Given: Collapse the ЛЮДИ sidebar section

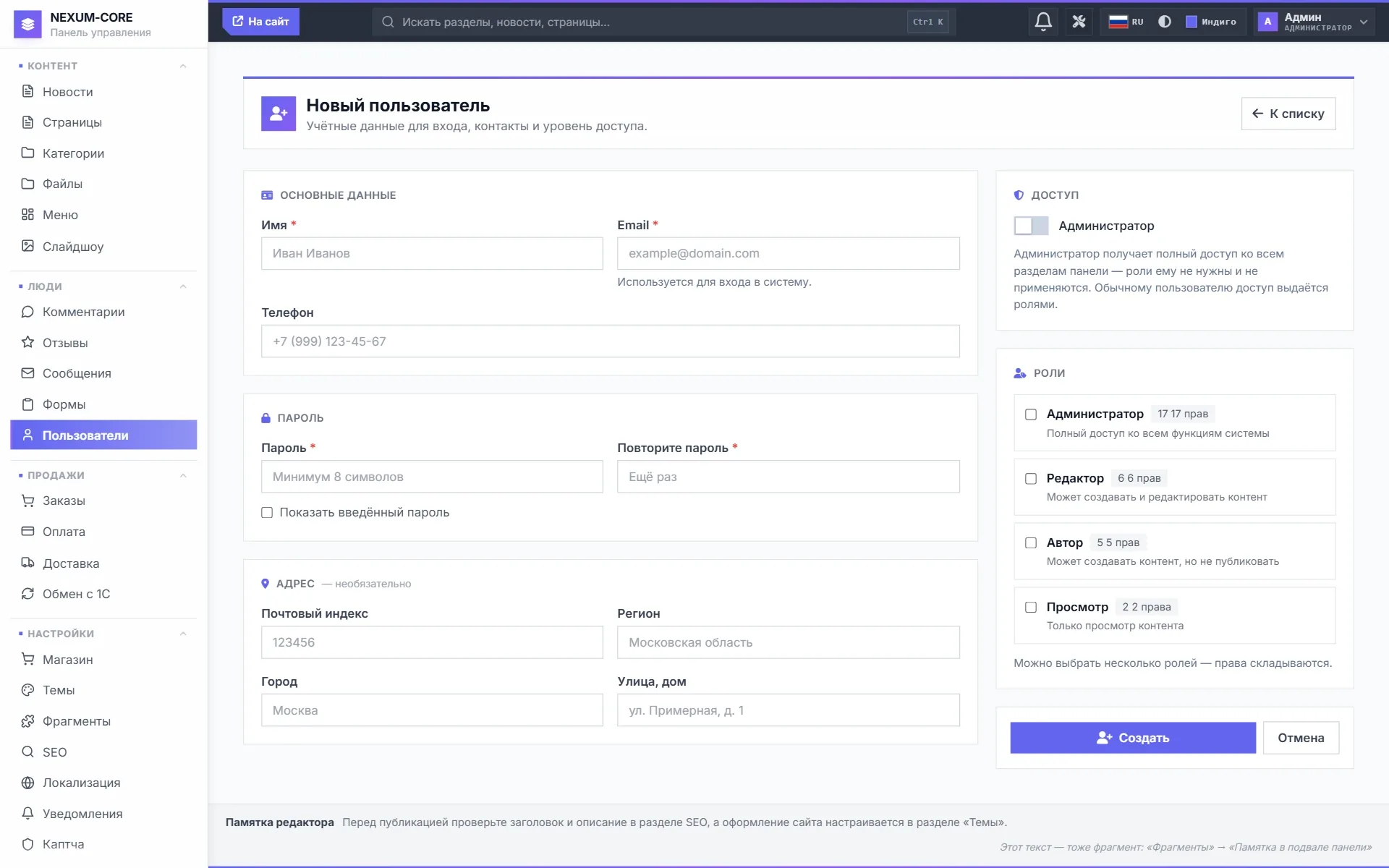Looking at the screenshot, I should [183, 286].
